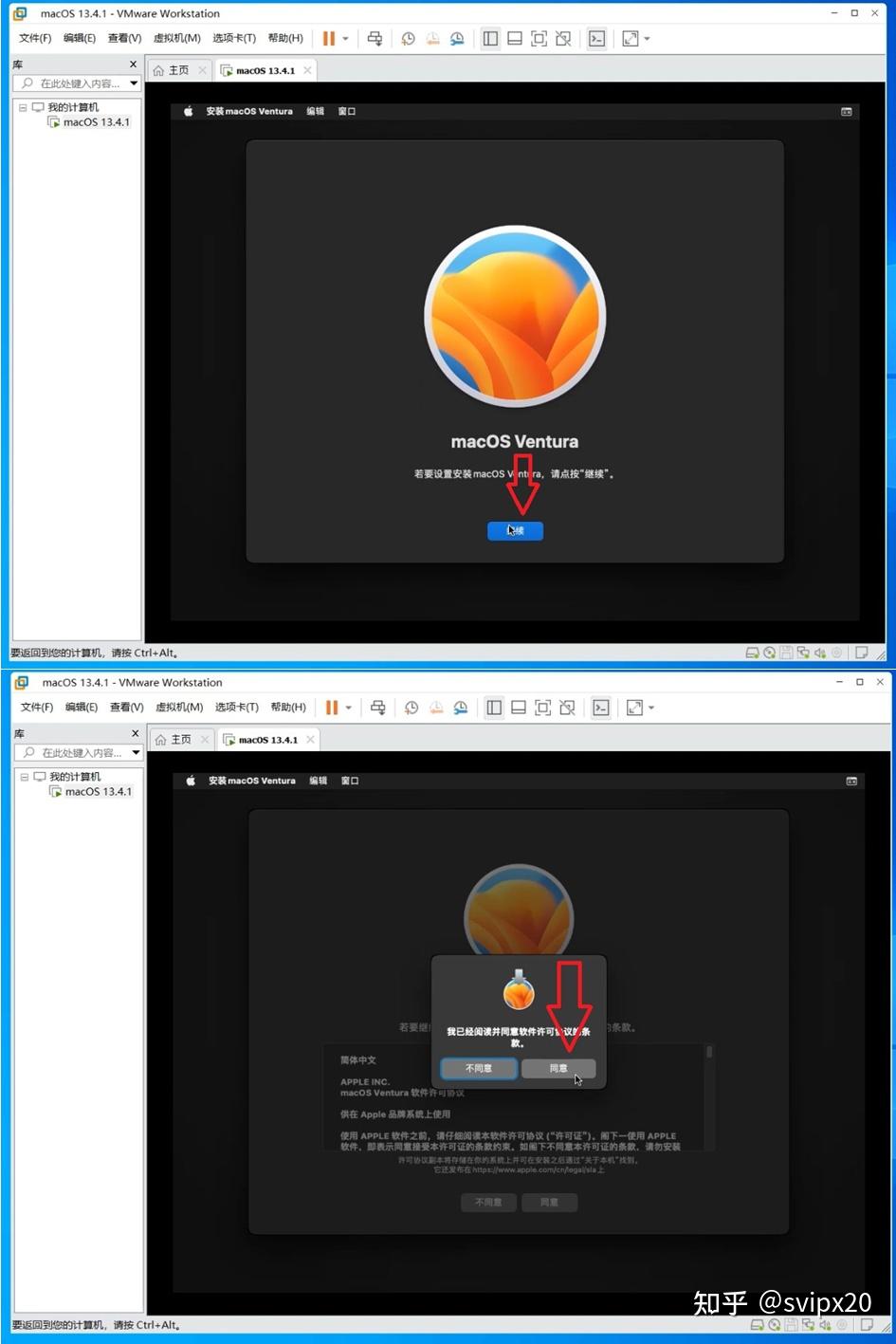Screen dimensions: 896x1344
Task: Open 文件(F) menu in top VMware window
Action: (35, 38)
